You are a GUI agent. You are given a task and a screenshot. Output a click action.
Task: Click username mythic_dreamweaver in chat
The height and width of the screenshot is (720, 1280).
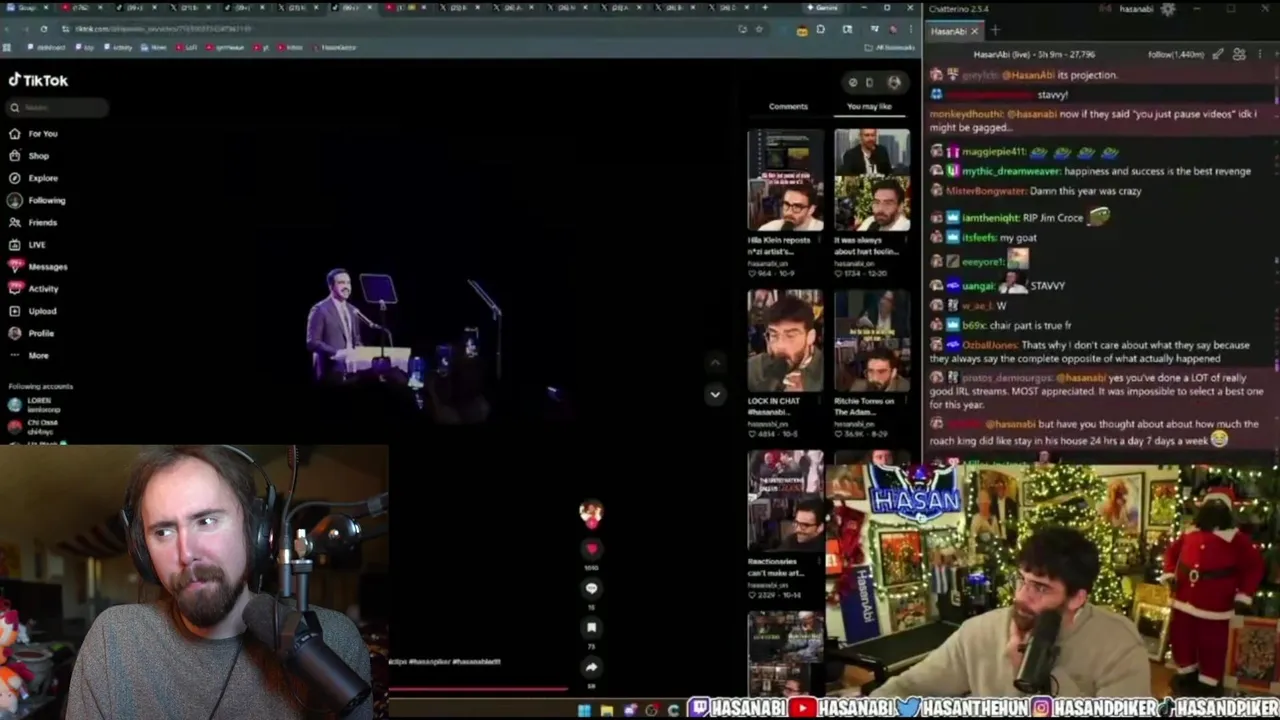coord(1011,171)
